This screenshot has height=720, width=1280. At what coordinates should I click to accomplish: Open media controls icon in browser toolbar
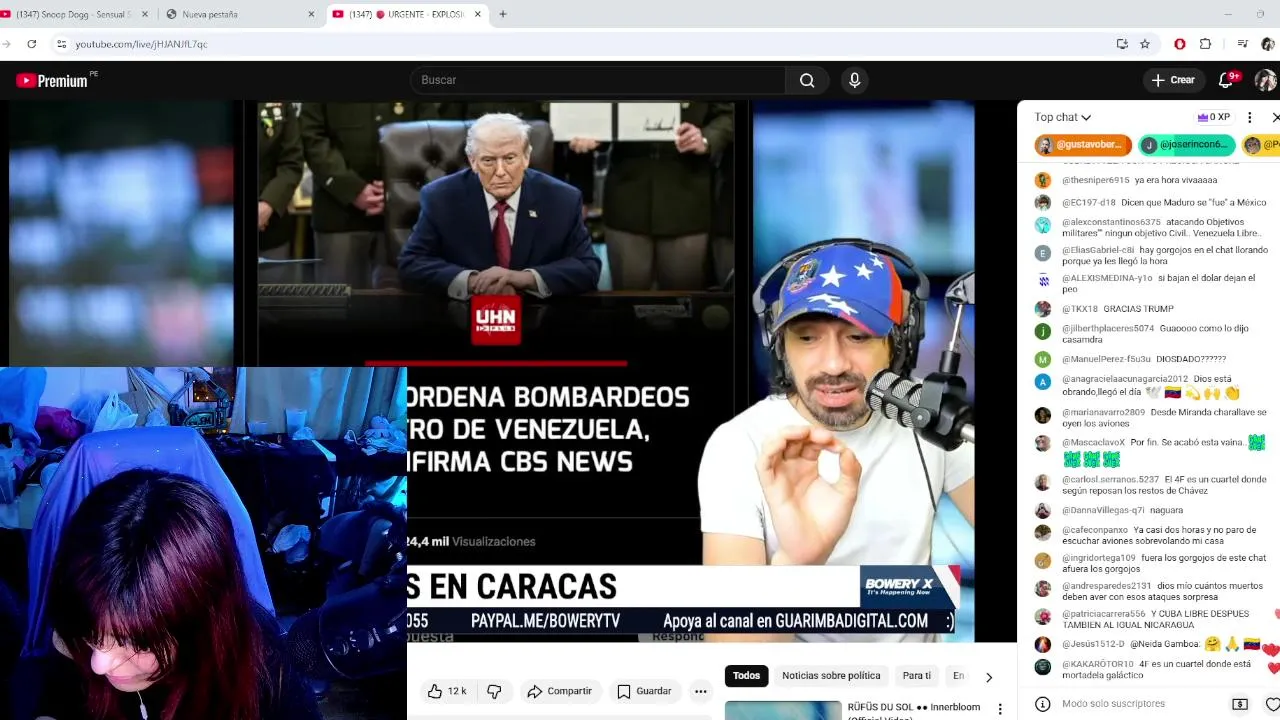1242,44
